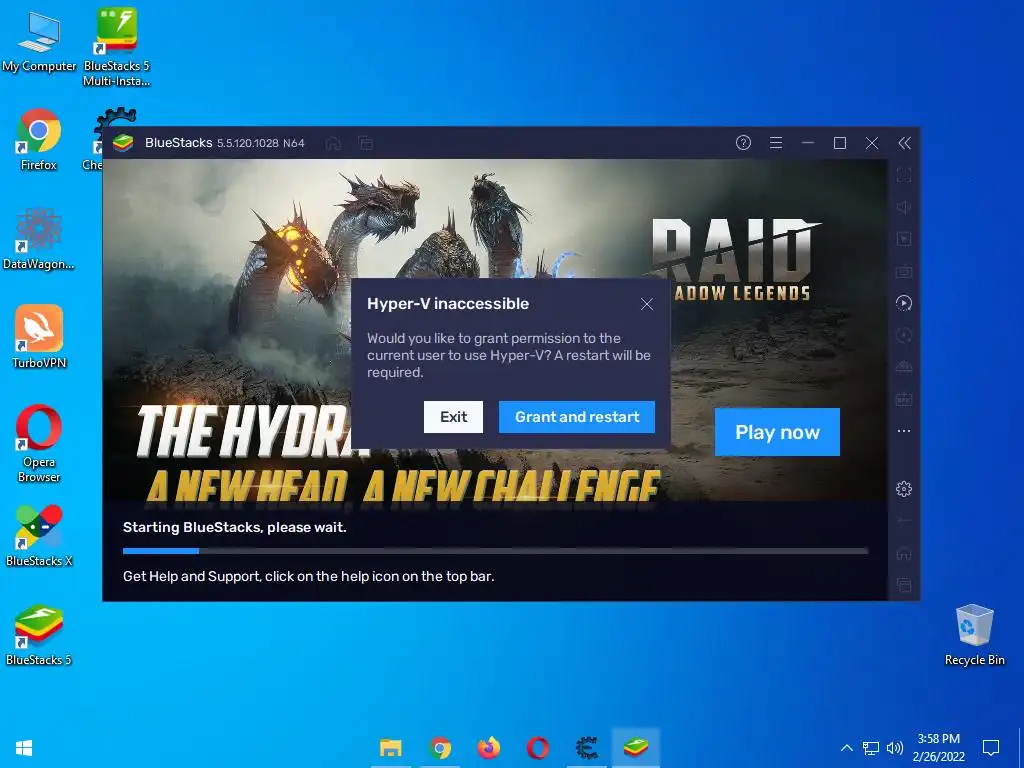
Task: Open Chrome from the taskbar
Action: pyautogui.click(x=440, y=748)
